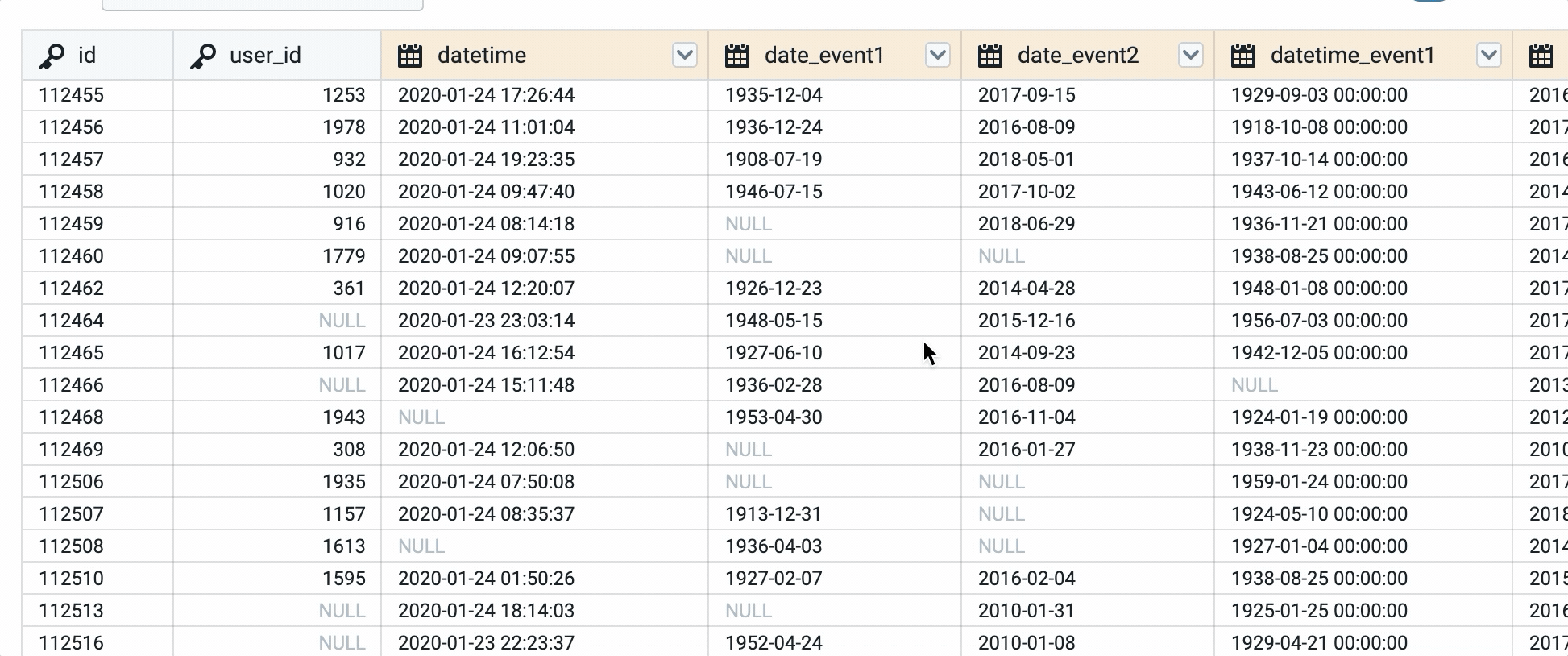1568x656 pixels.
Task: Click the calendar icon in datetime_event1 column header
Action: pyautogui.click(x=1243, y=56)
